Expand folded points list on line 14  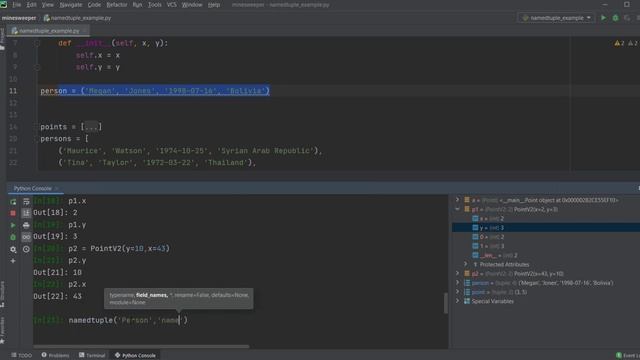coord(91,127)
